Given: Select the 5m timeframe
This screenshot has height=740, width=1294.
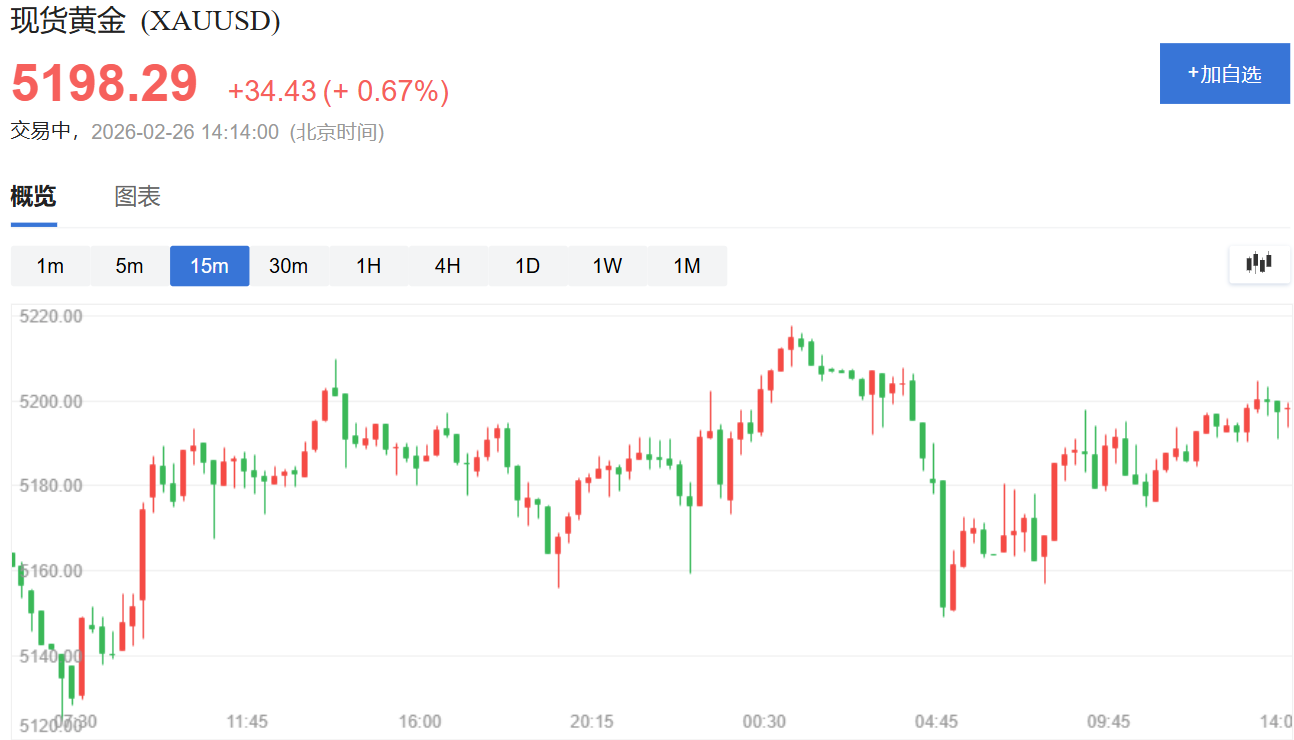Looking at the screenshot, I should pyautogui.click(x=129, y=266).
